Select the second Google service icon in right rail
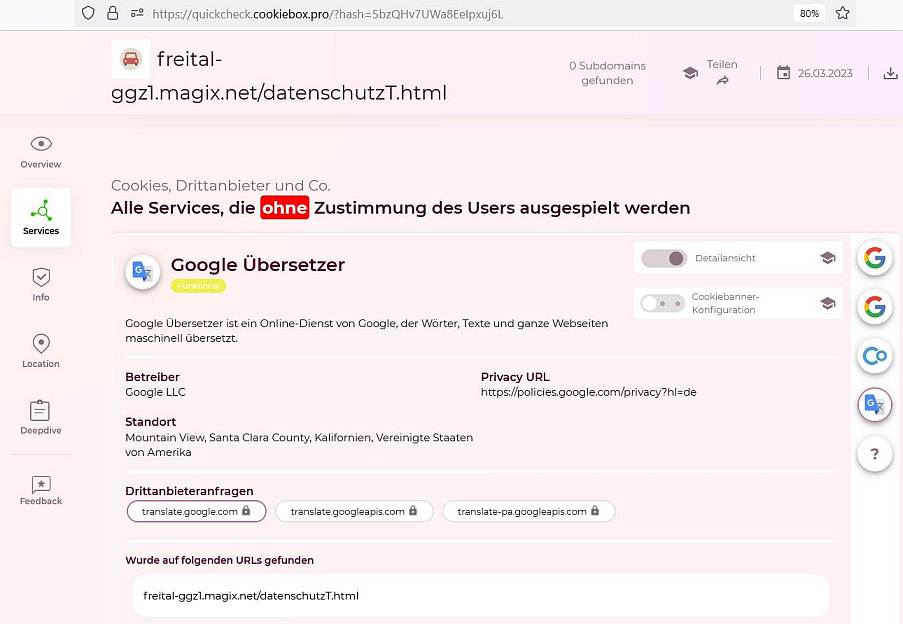The height and width of the screenshot is (624, 903). pos(875,307)
